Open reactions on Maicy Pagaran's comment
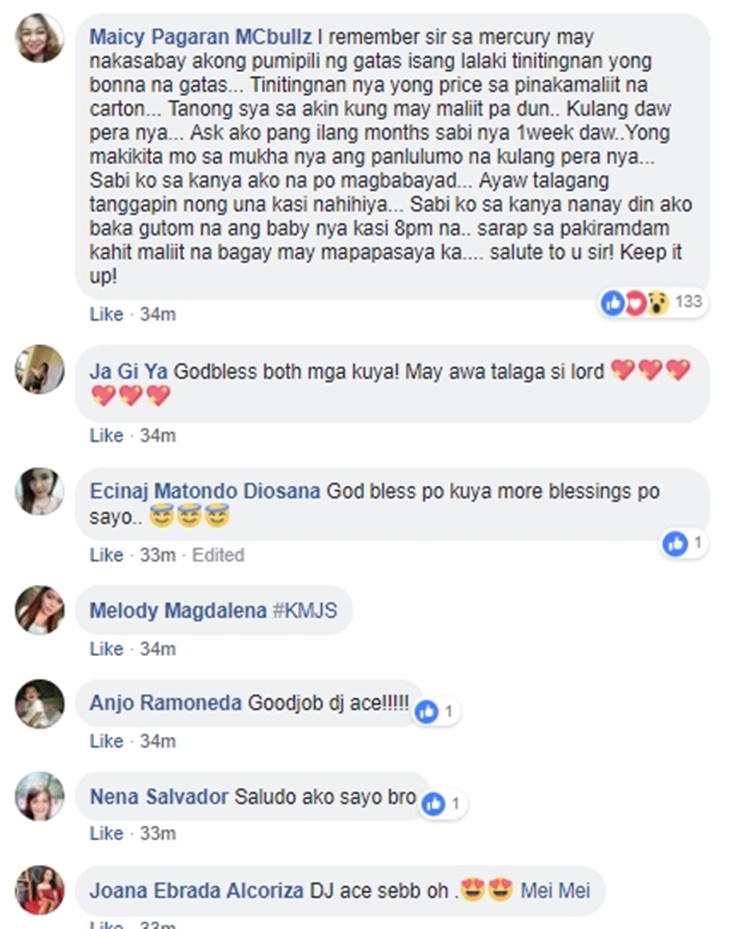 [653, 303]
